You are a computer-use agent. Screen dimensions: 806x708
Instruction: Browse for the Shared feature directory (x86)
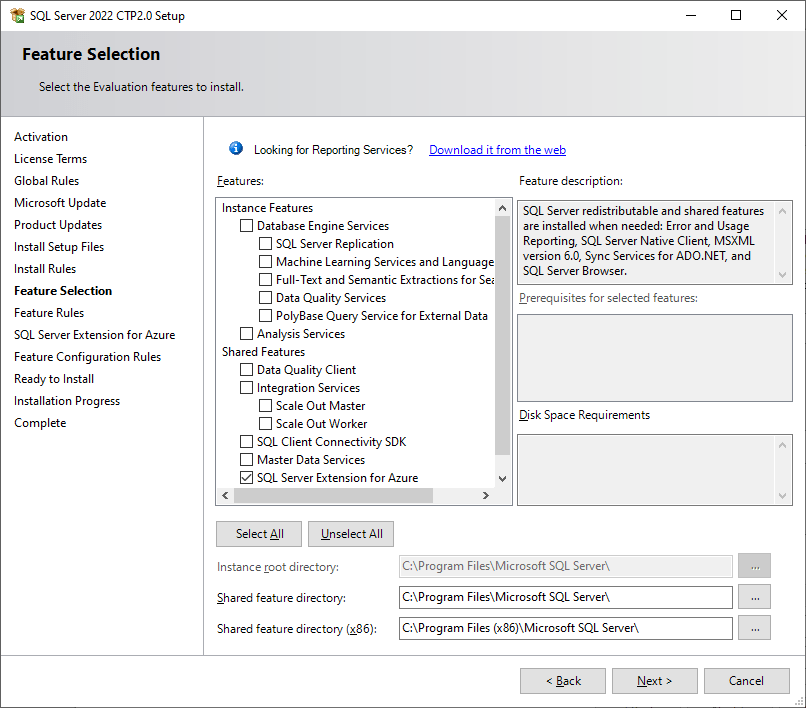pyautogui.click(x=755, y=628)
